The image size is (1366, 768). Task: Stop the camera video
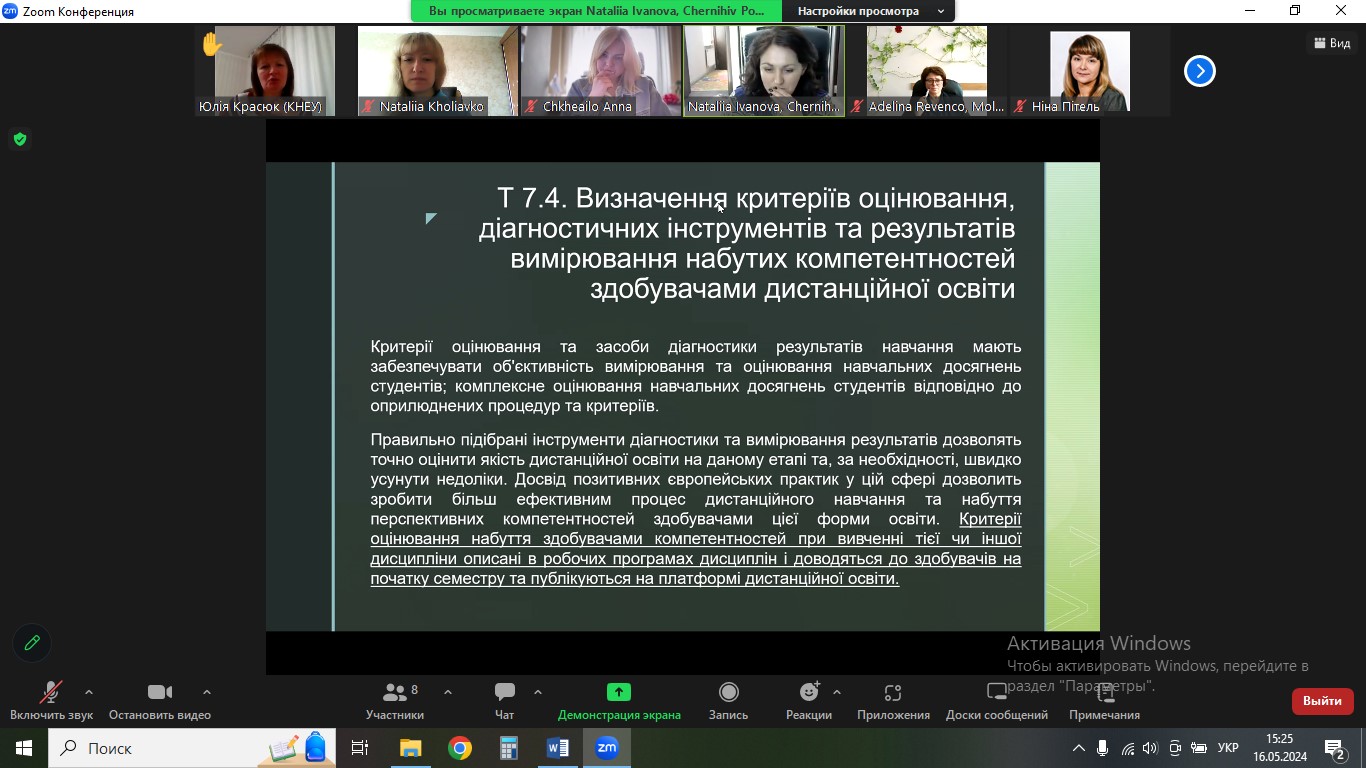(x=160, y=700)
